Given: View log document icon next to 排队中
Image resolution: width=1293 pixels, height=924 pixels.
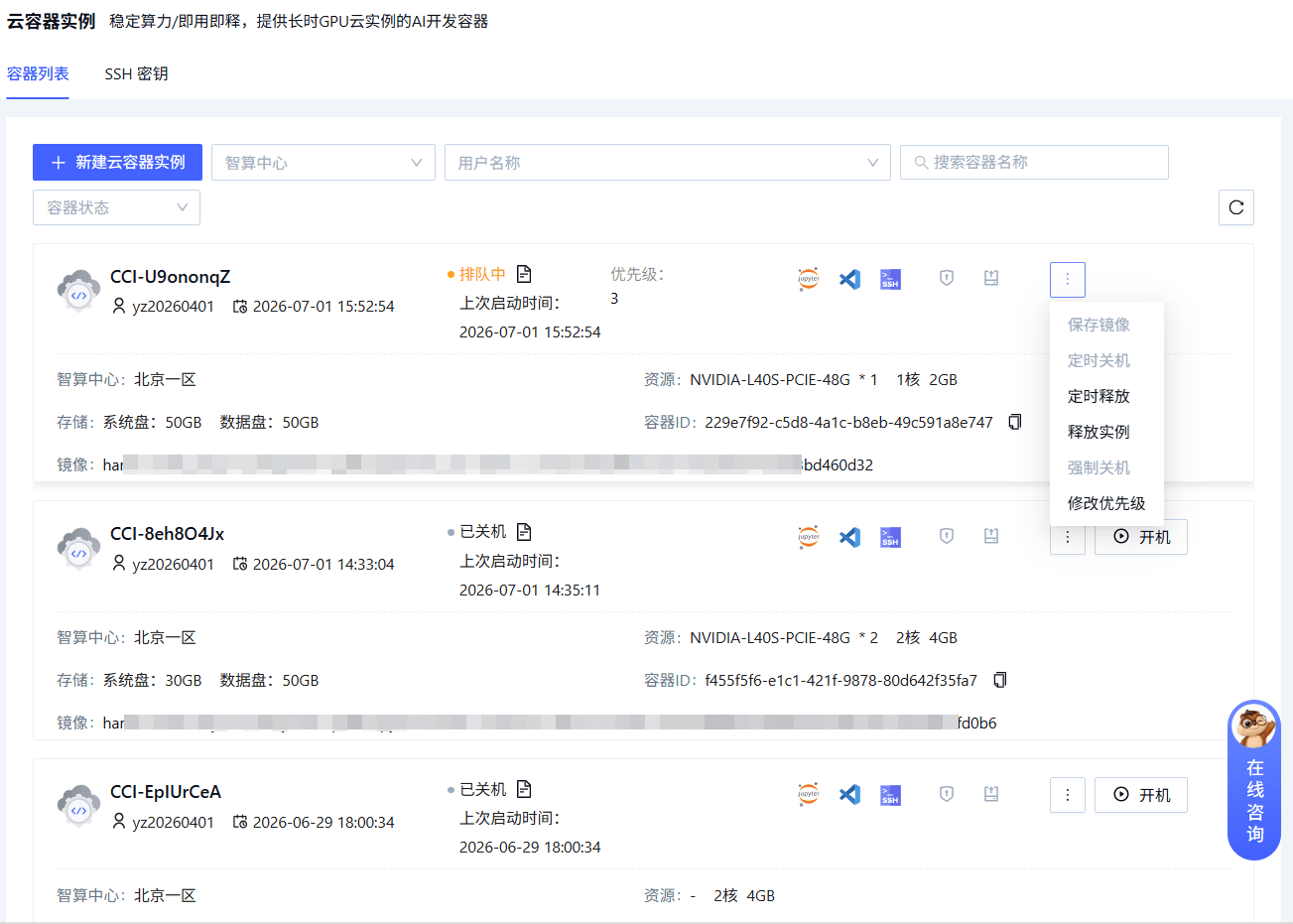Looking at the screenshot, I should click(524, 274).
